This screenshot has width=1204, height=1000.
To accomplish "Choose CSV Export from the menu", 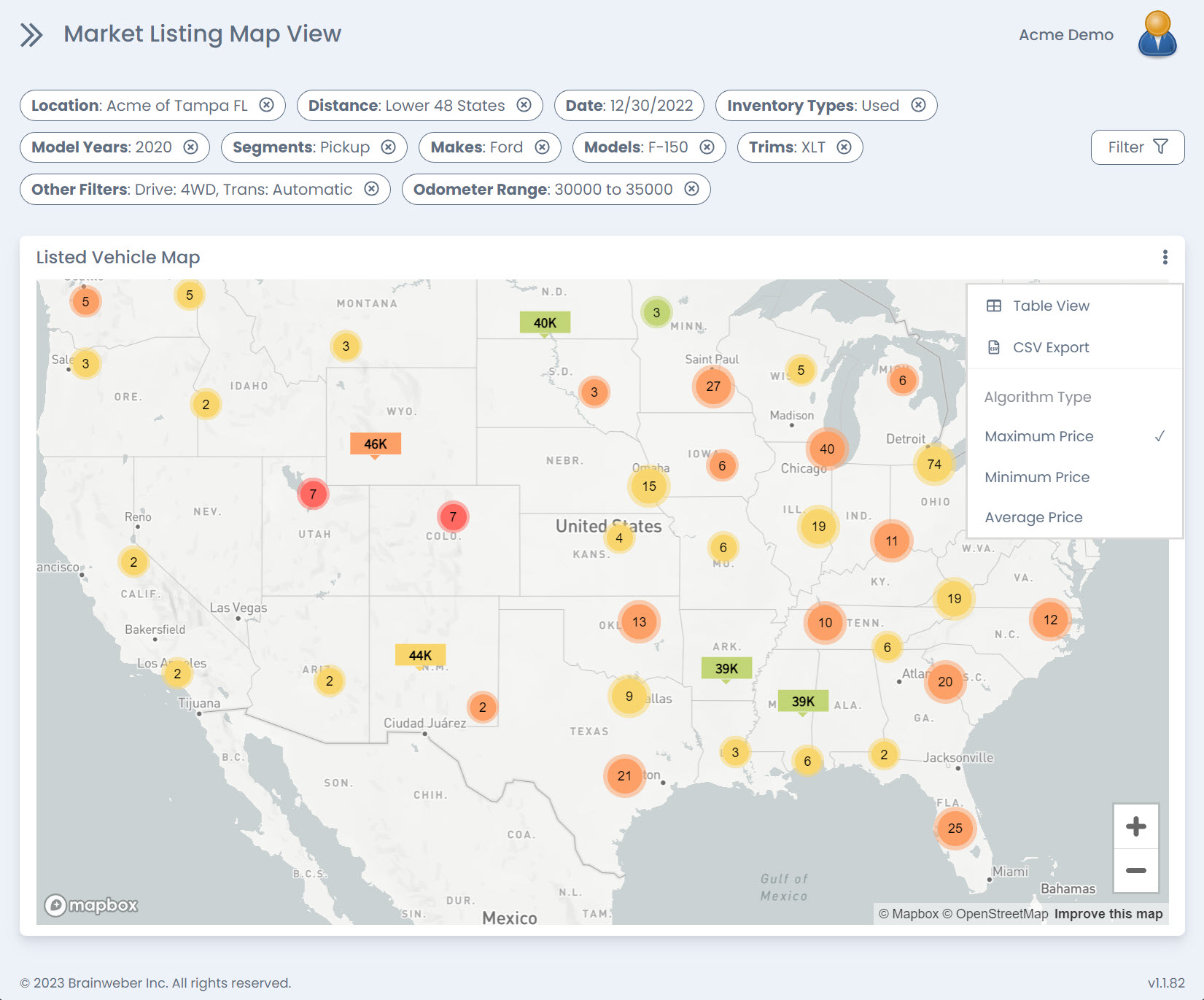I will pyautogui.click(x=1050, y=347).
